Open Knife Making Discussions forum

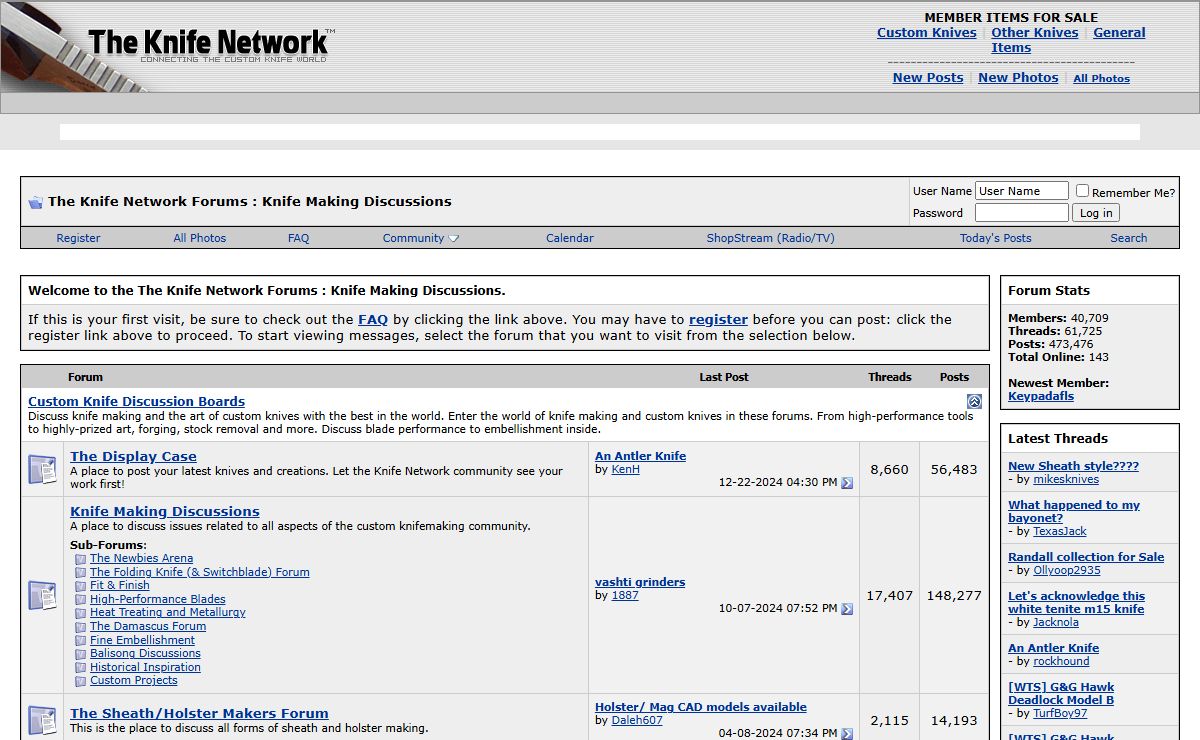click(165, 512)
